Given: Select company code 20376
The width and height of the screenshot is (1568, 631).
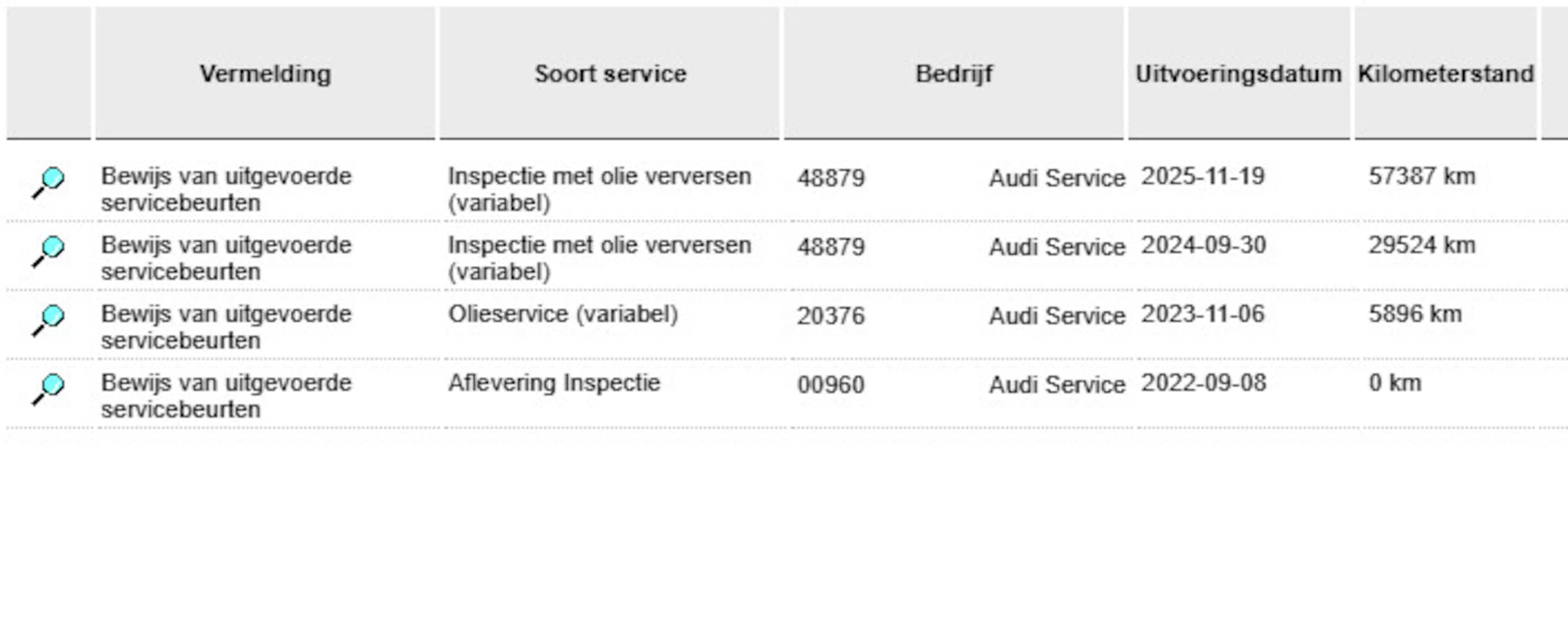Looking at the screenshot, I should point(831,316).
